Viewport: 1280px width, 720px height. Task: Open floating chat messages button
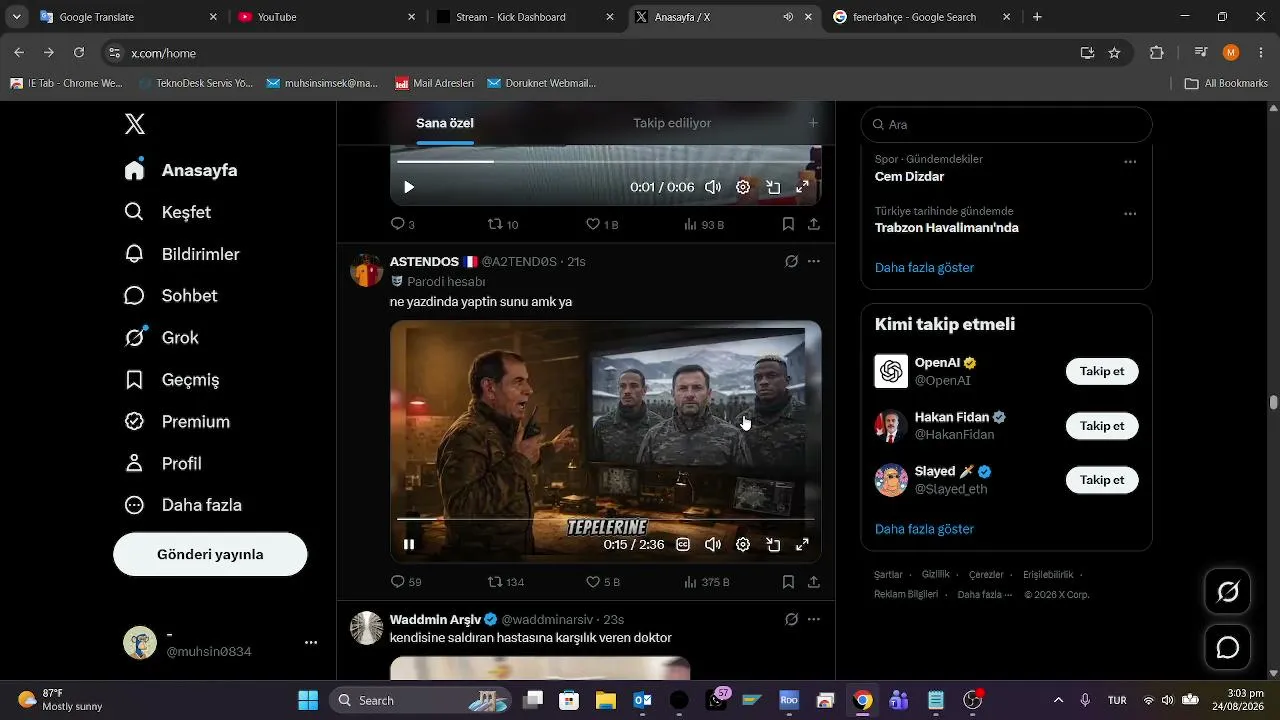click(x=1228, y=648)
